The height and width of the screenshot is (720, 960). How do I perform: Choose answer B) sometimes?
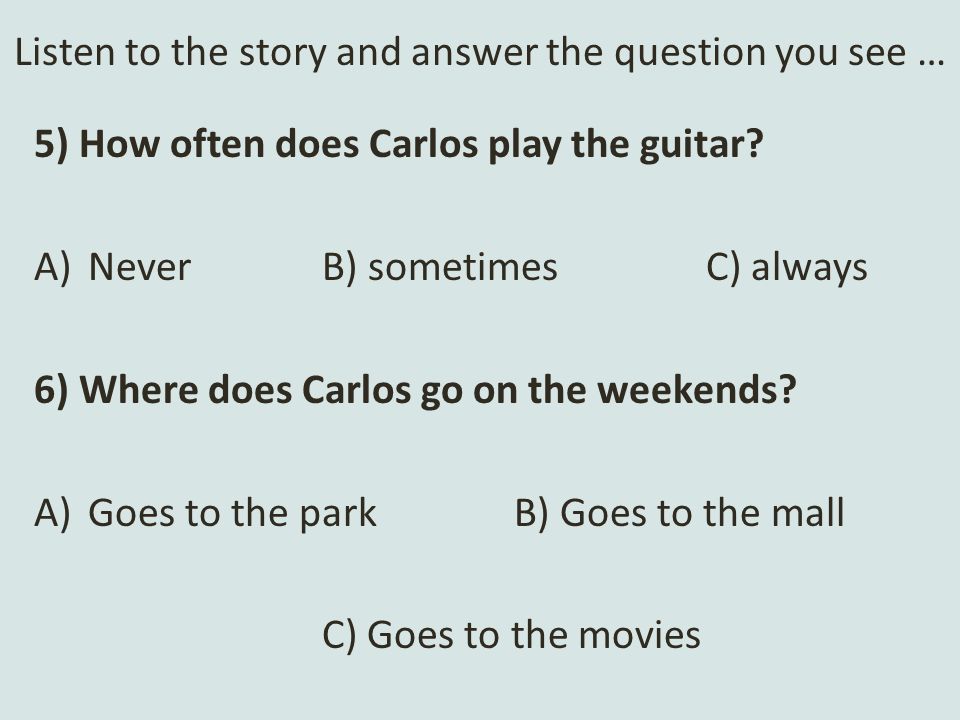point(440,268)
